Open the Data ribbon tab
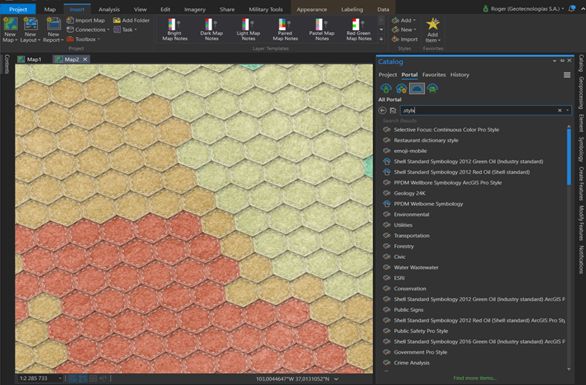Viewport: 586px width, 385px height. [x=383, y=9]
